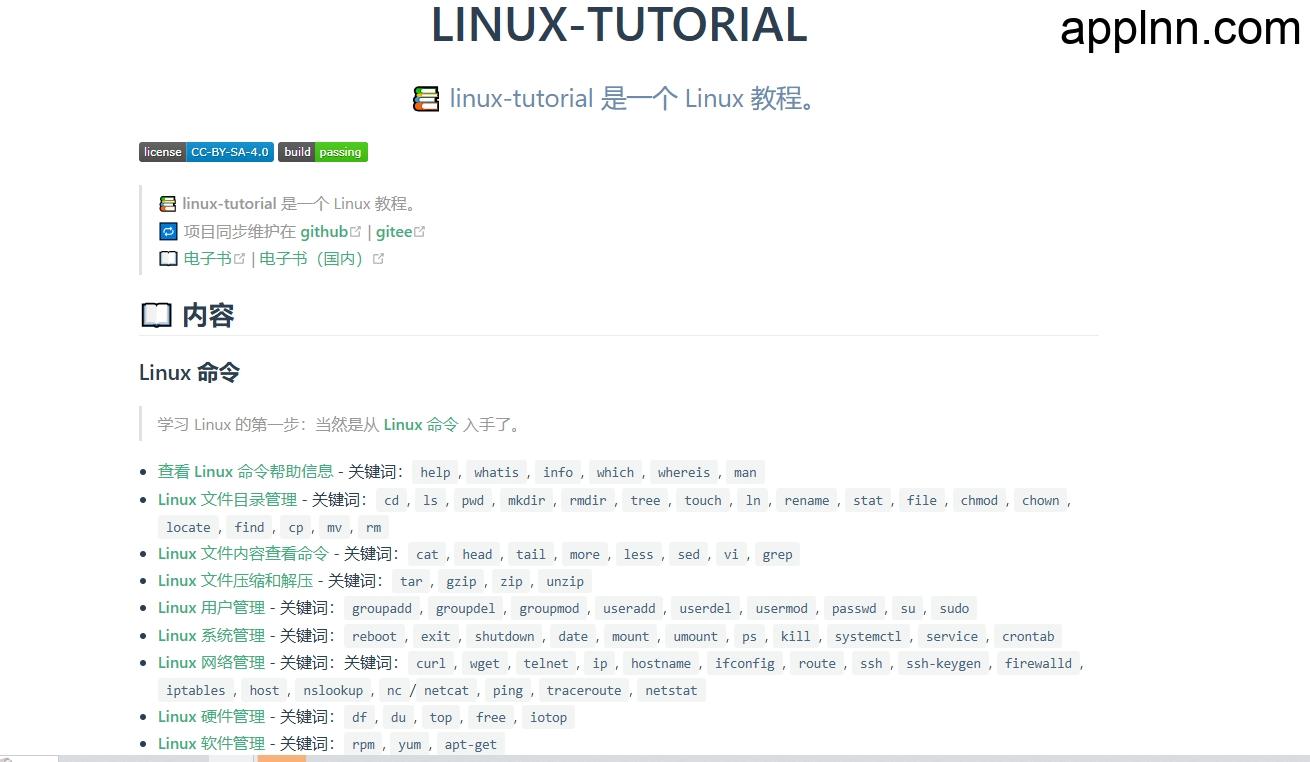The width and height of the screenshot is (1310, 762).
Task: Click the usermod keyword
Action: pos(781,608)
